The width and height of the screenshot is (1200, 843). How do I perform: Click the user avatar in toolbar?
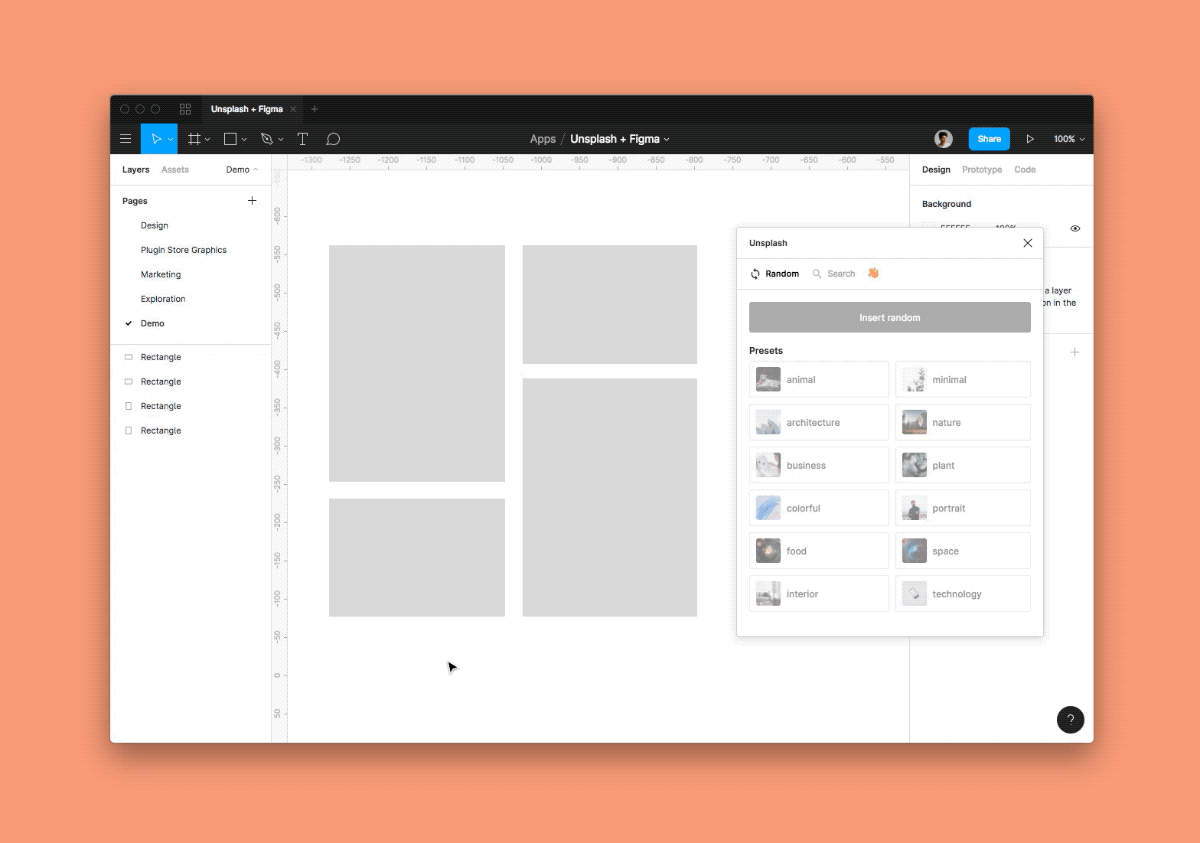[x=943, y=139]
